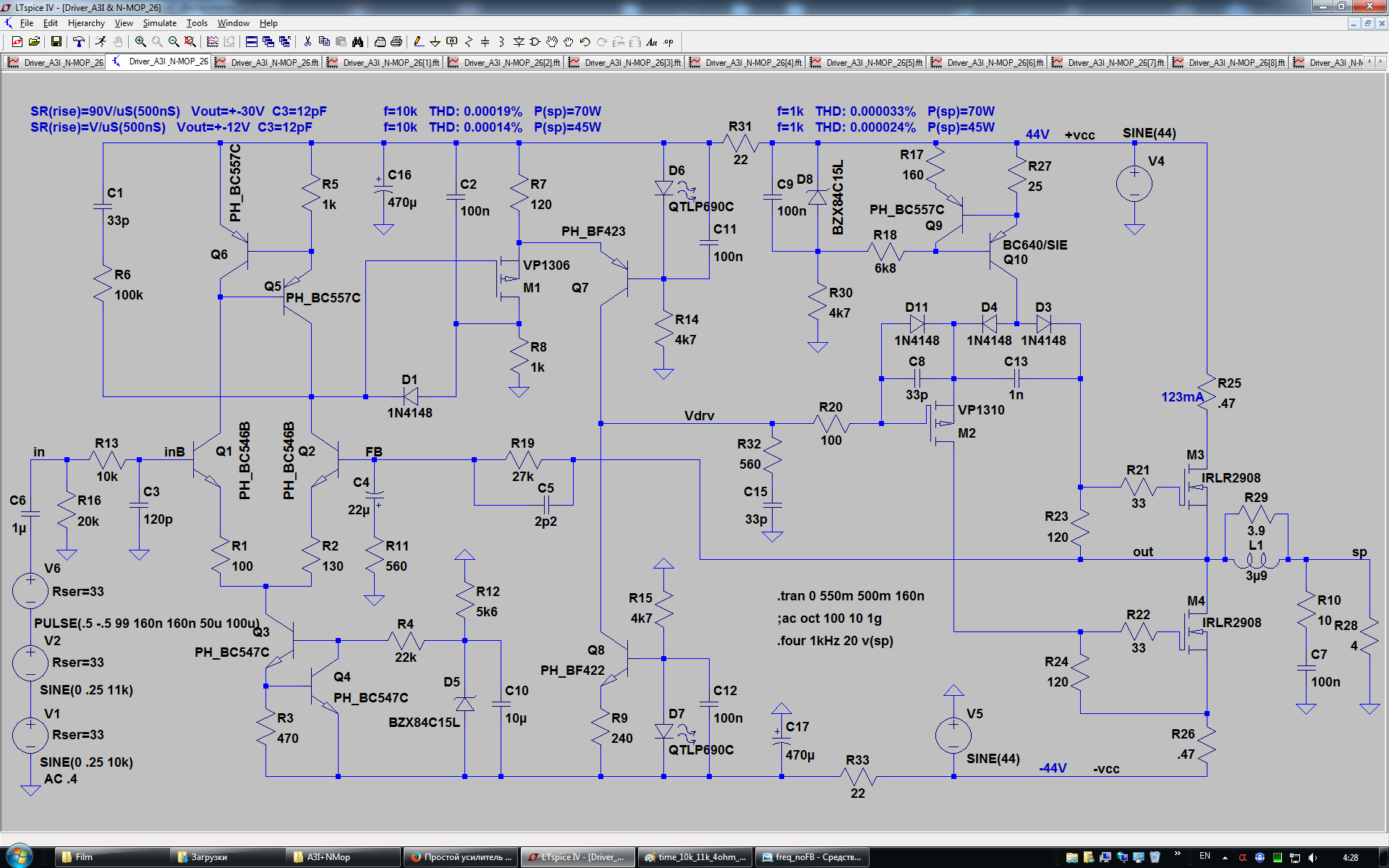Open the Window menu
The image size is (1389, 868).
(234, 23)
